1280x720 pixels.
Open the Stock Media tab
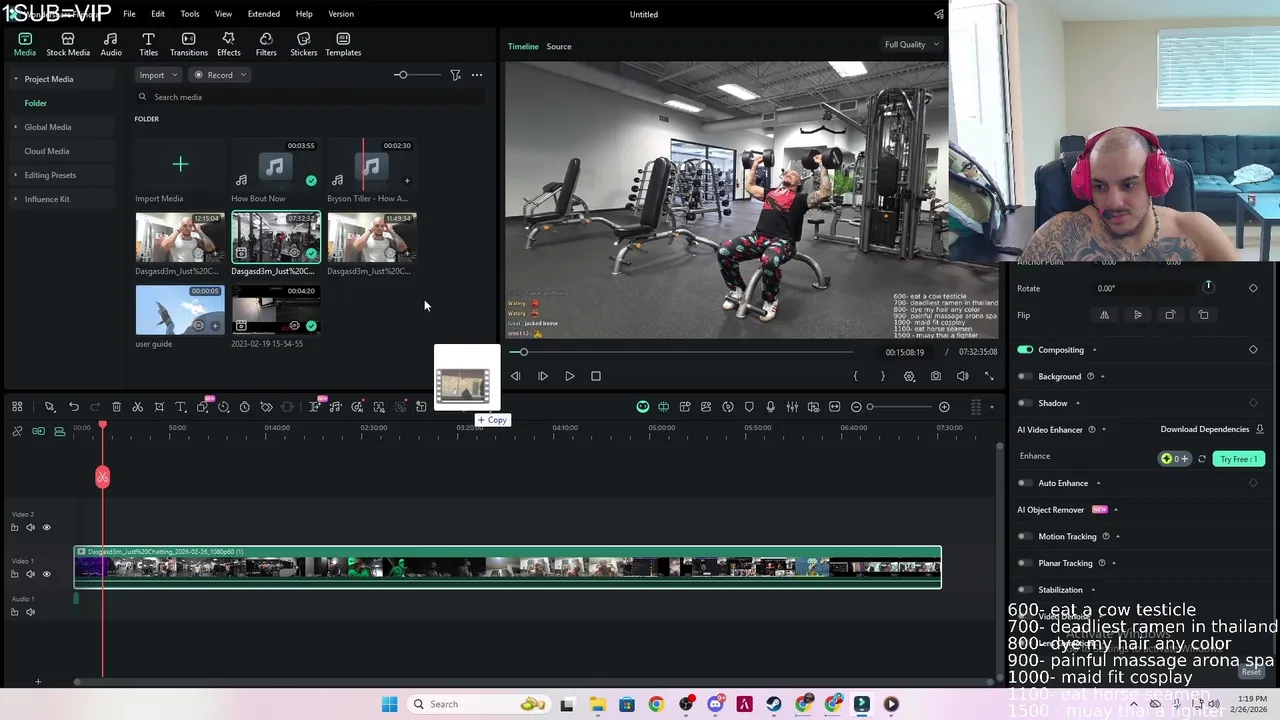click(x=68, y=44)
